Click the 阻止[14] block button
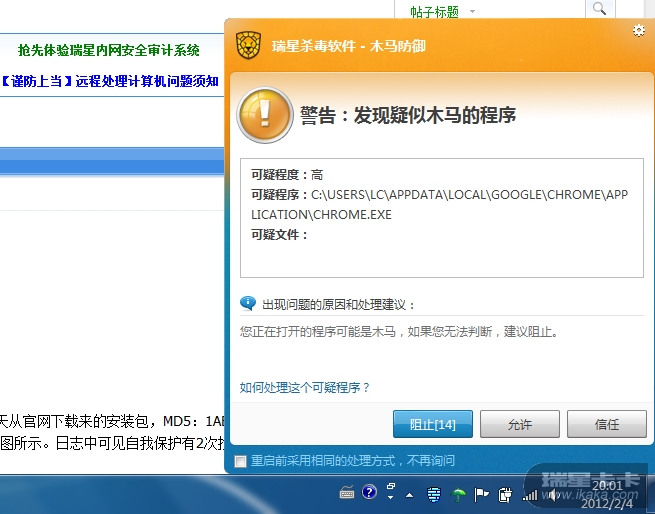 click(433, 424)
